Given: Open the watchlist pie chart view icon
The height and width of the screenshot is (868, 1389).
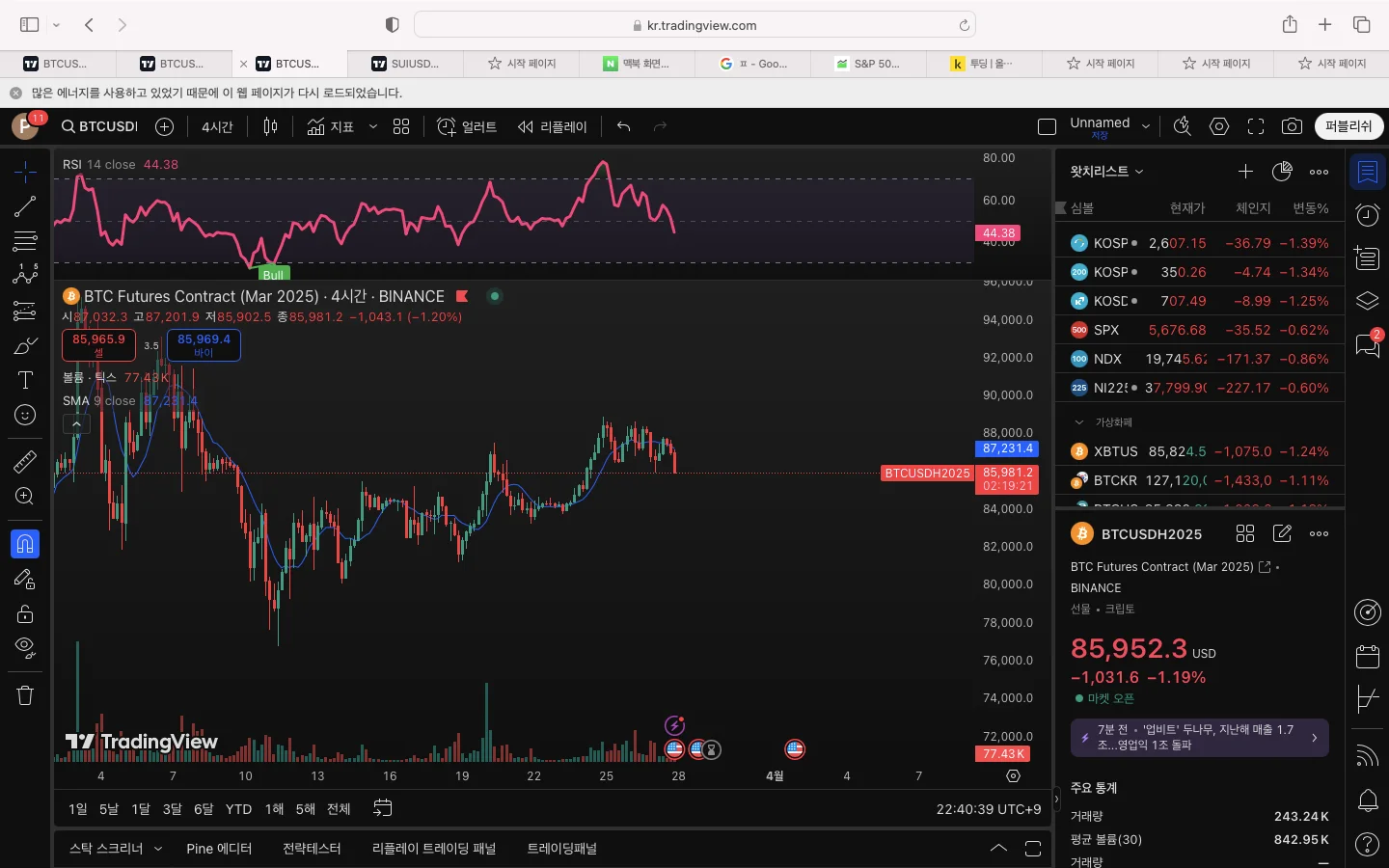Looking at the screenshot, I should (x=1282, y=172).
